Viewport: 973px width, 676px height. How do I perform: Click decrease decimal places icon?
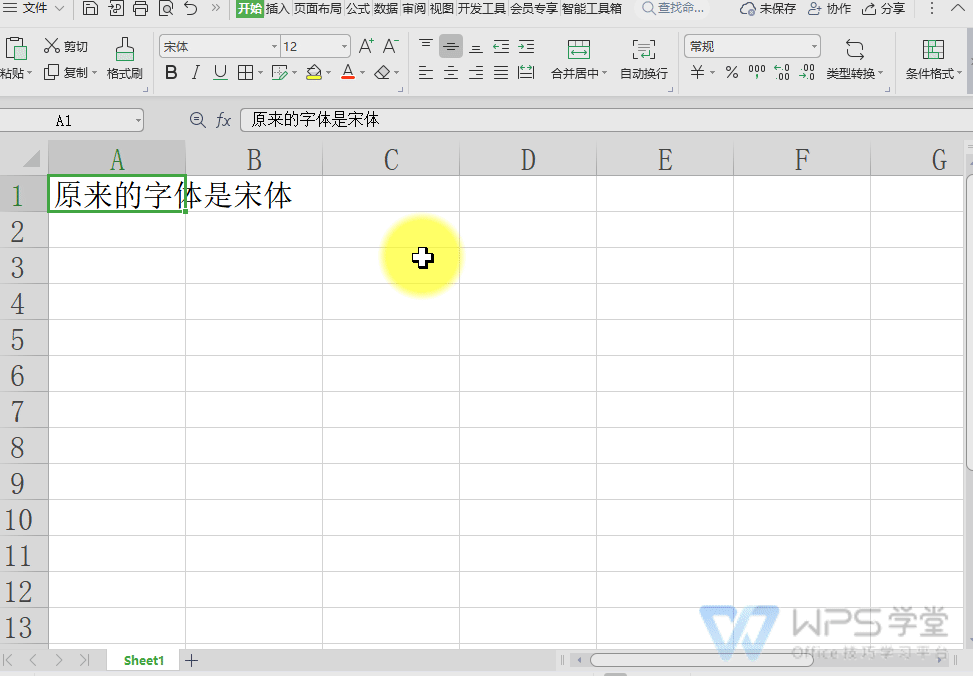(x=807, y=73)
